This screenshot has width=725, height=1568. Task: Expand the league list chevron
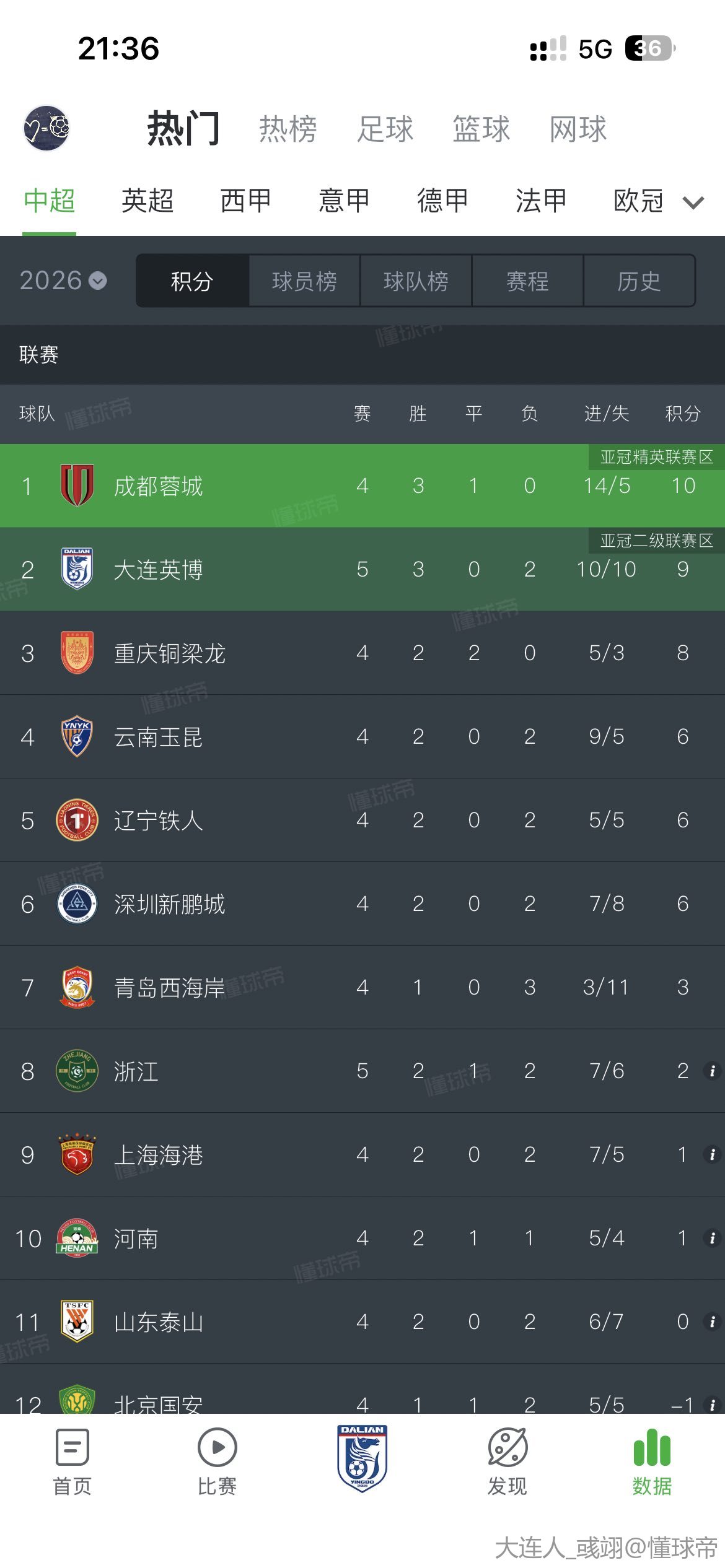click(x=693, y=202)
